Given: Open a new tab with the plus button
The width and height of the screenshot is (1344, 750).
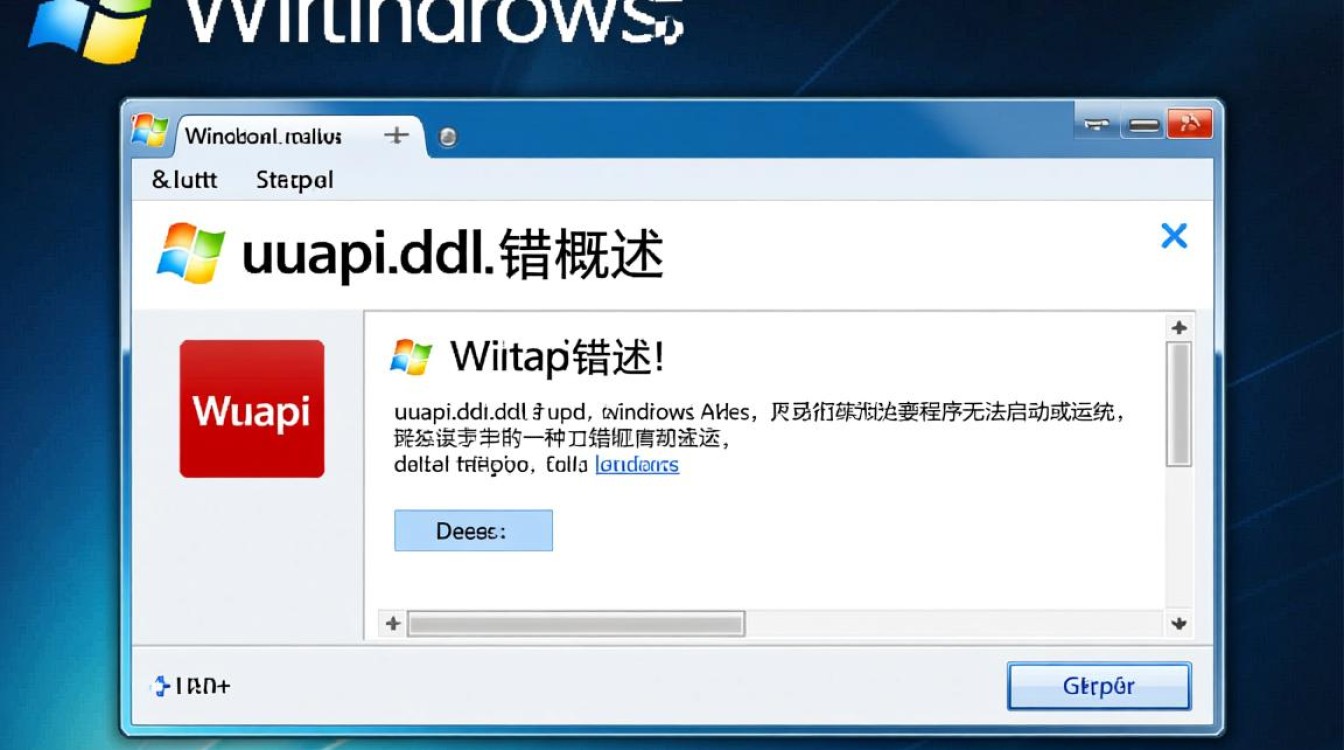Looking at the screenshot, I should [397, 135].
